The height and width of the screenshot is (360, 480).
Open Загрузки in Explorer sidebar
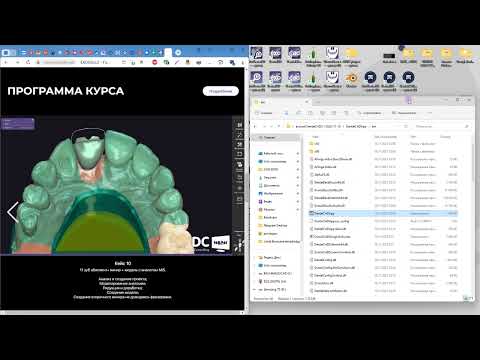click(x=270, y=177)
